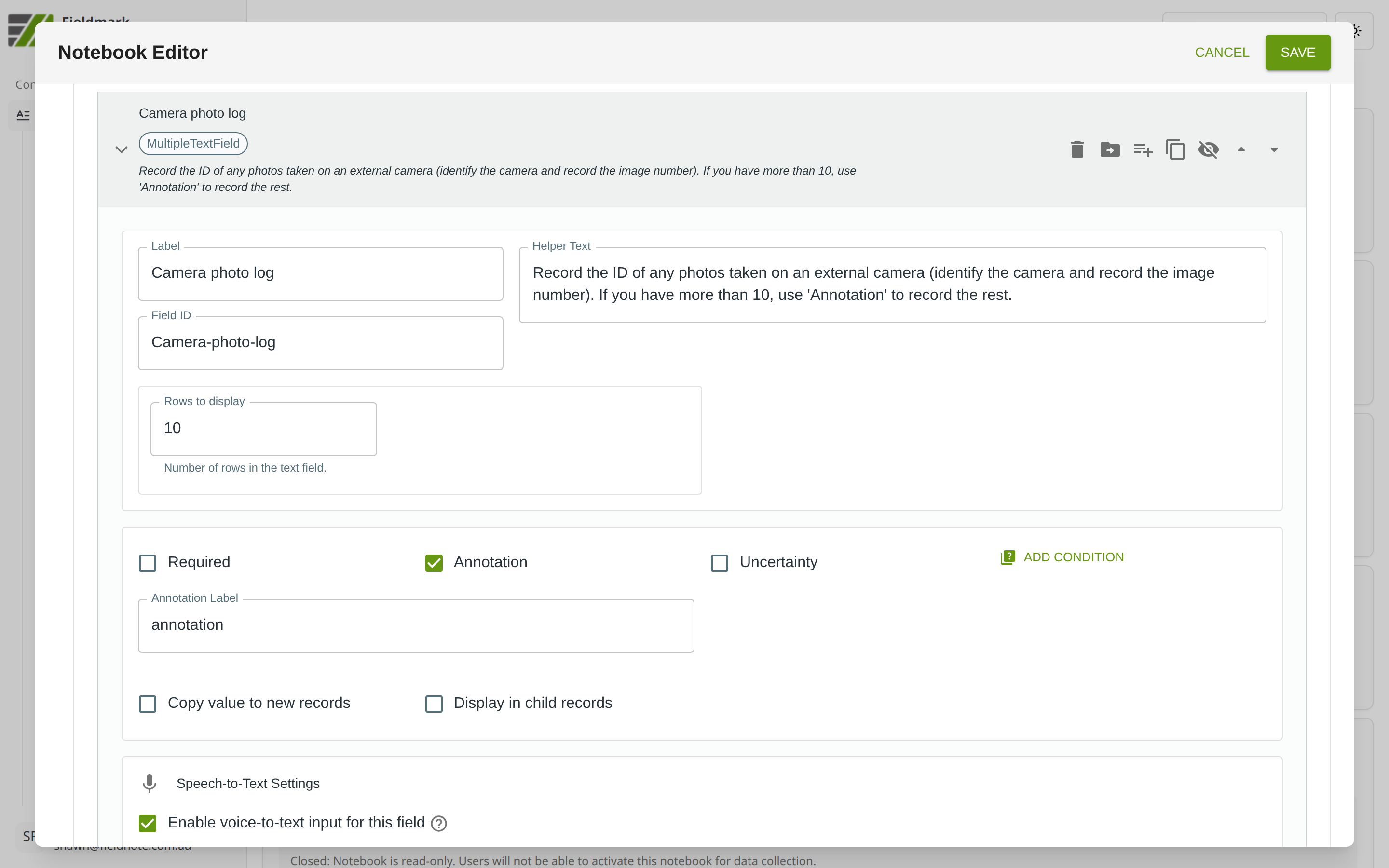The width and height of the screenshot is (1389, 868).
Task: Click the Speech-to-Text microphone icon
Action: [x=149, y=783]
